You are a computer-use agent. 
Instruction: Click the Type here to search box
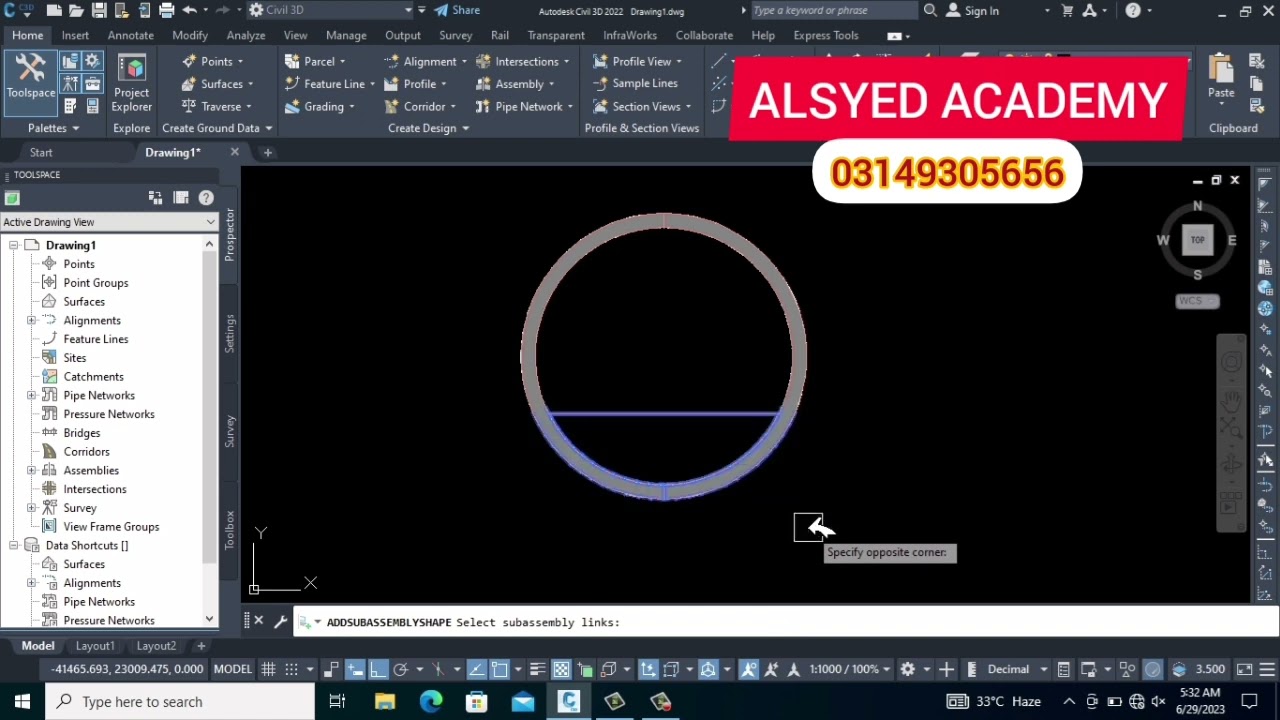click(180, 701)
